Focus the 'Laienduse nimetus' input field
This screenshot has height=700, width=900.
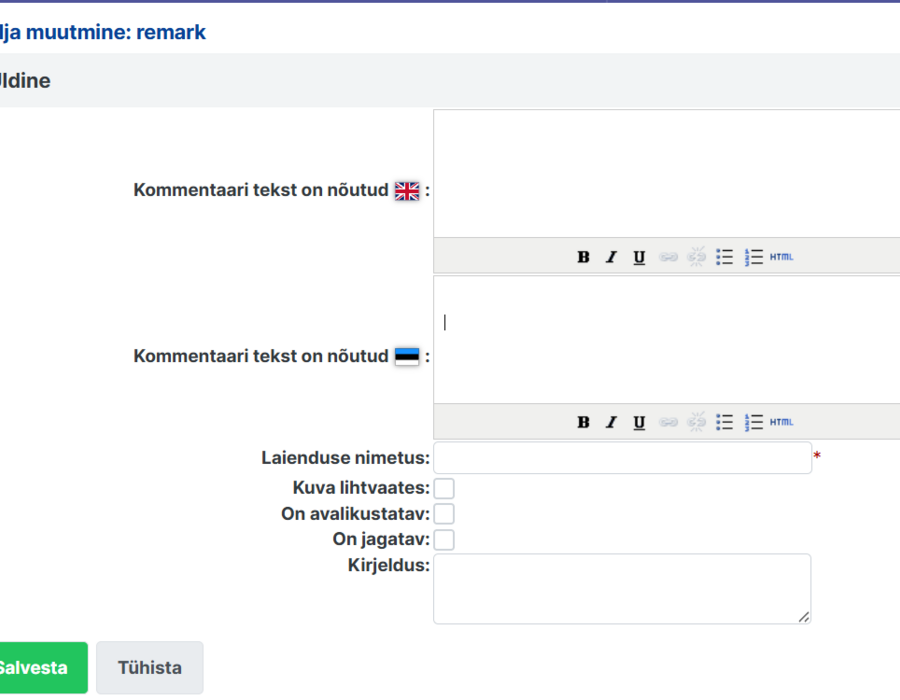click(x=623, y=458)
